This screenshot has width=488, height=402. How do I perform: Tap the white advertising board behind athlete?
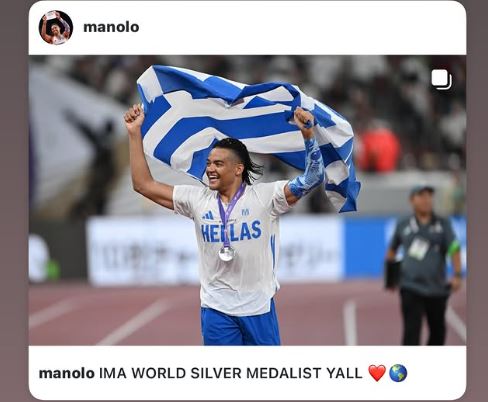[x=213, y=251]
